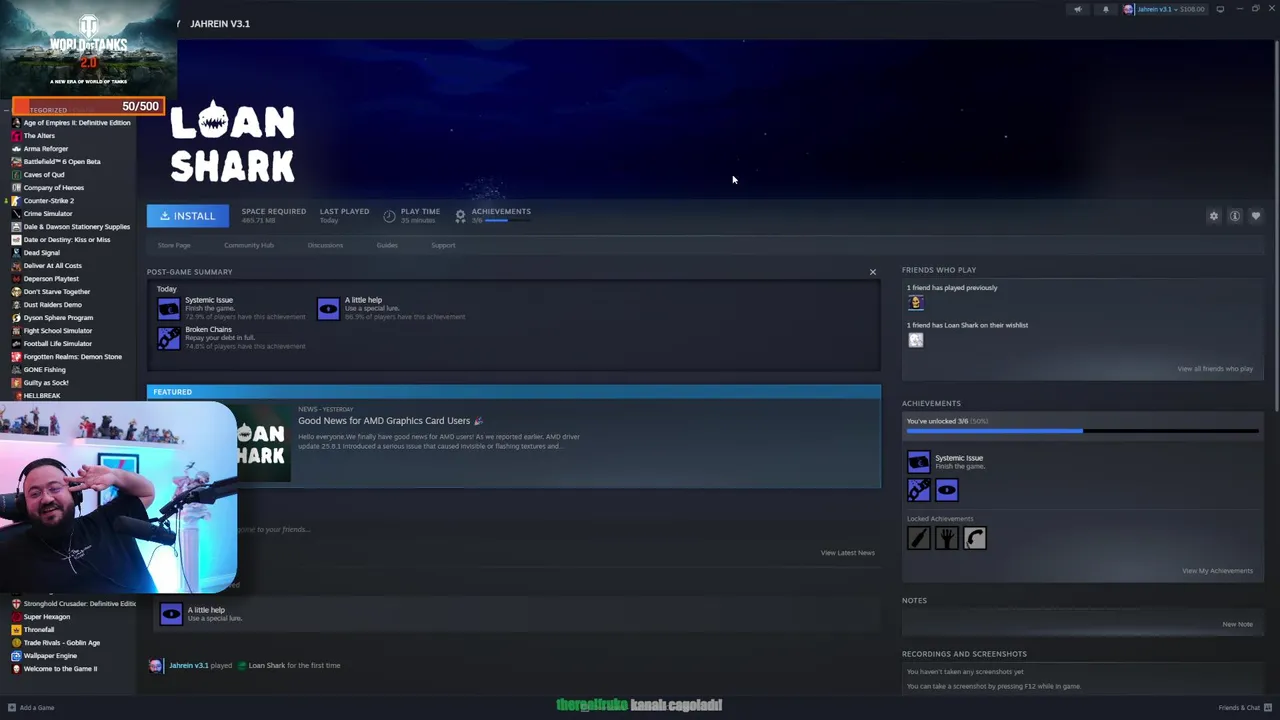
Task: Click A little help icon in activity feed
Action: point(171,614)
